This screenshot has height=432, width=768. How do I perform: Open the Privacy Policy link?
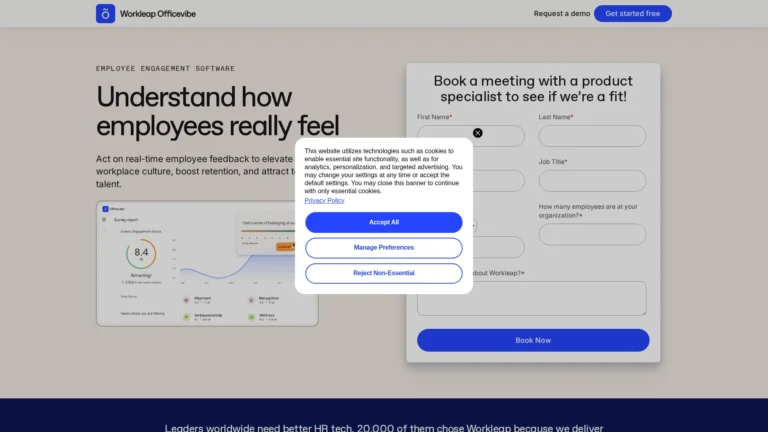point(324,200)
